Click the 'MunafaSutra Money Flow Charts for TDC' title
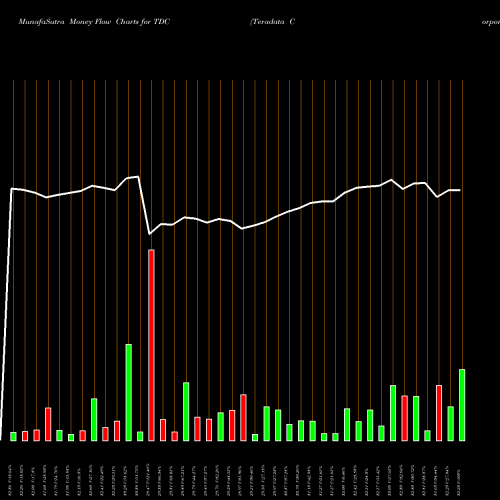 (94, 22)
